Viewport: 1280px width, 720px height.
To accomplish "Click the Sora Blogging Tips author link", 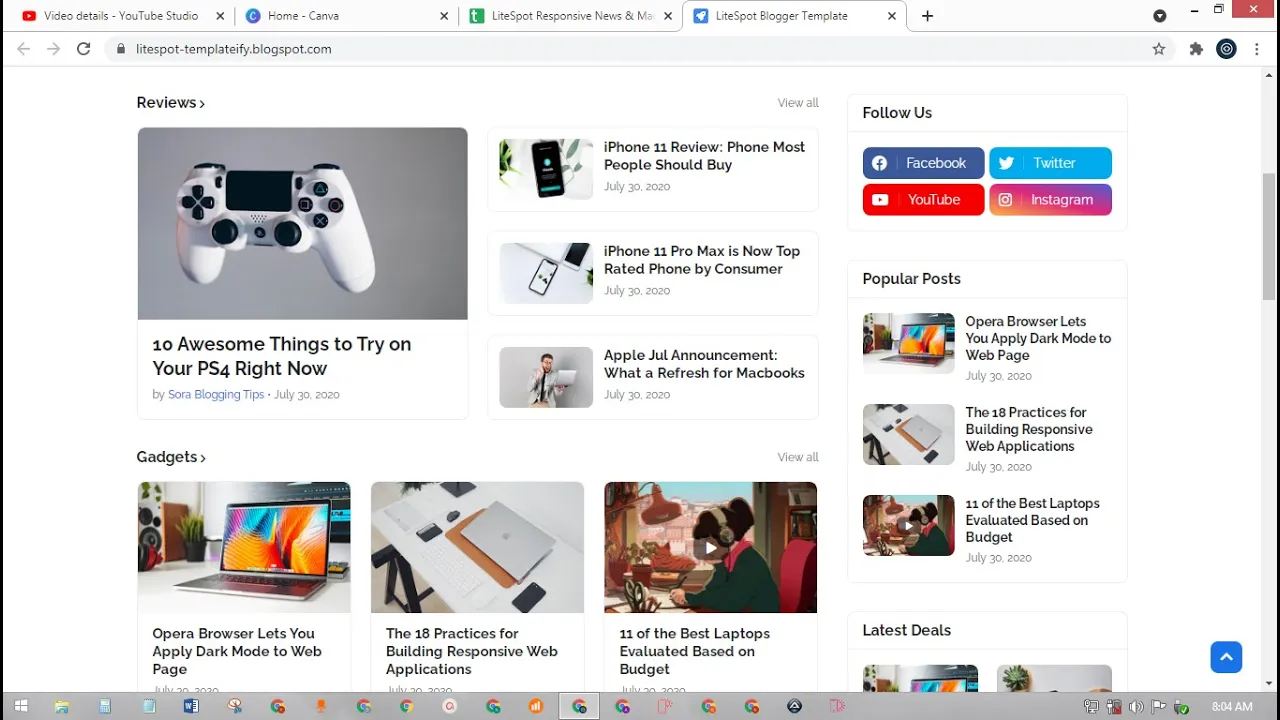I will (x=216, y=395).
